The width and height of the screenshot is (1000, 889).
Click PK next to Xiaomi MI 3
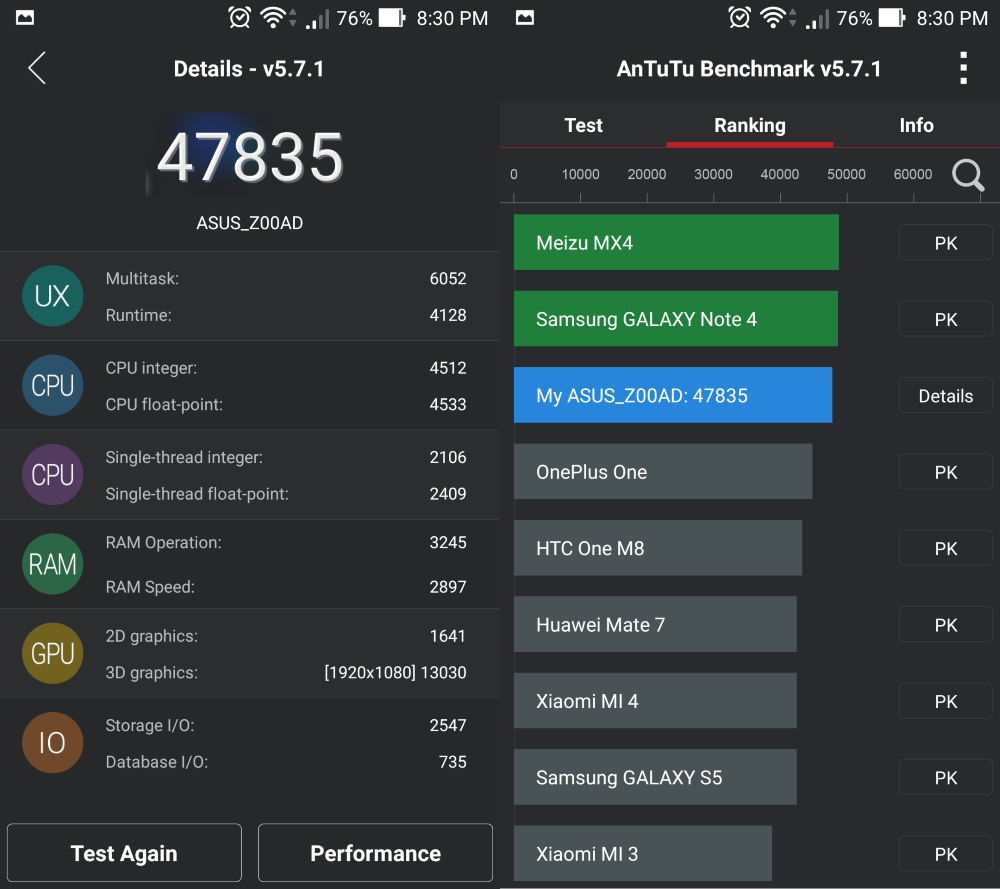pyautogui.click(x=946, y=854)
